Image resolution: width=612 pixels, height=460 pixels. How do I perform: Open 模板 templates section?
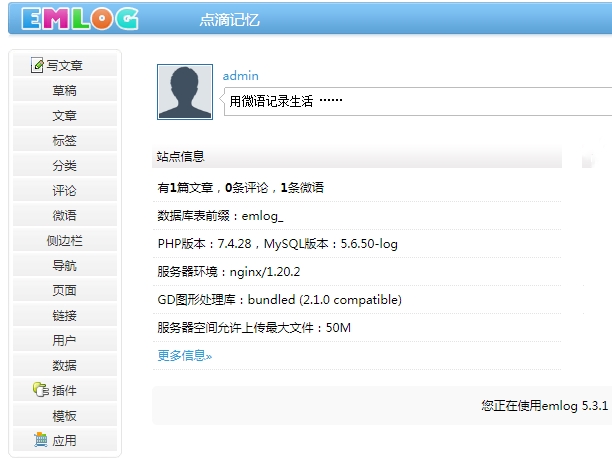[65, 416]
